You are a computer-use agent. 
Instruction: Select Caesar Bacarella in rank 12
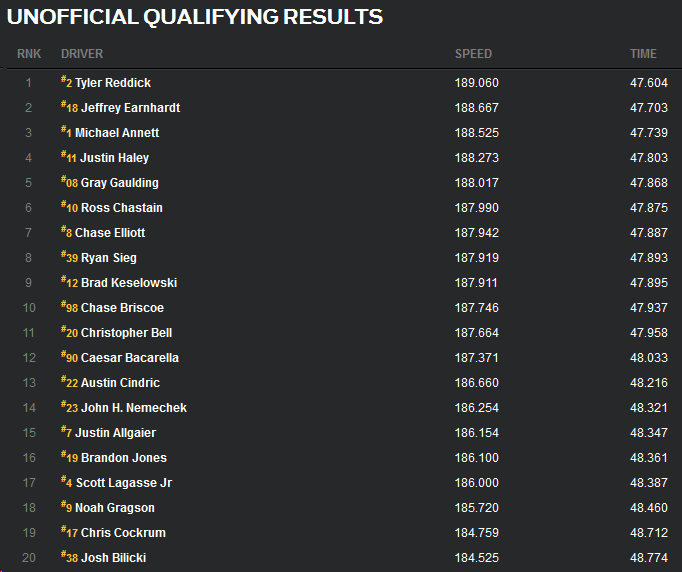(x=129, y=358)
